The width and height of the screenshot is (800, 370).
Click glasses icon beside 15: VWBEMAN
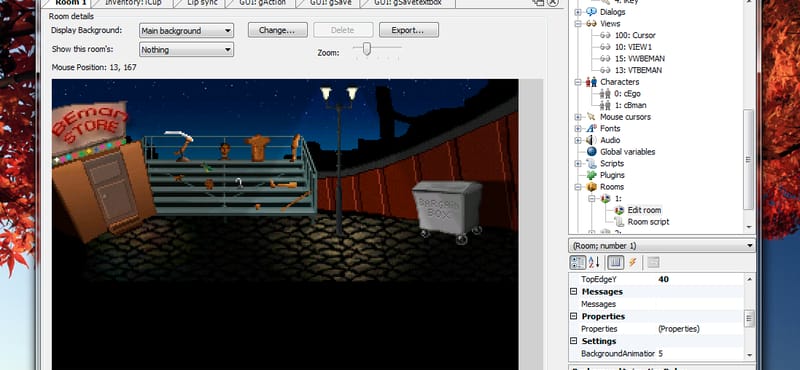[x=605, y=59]
